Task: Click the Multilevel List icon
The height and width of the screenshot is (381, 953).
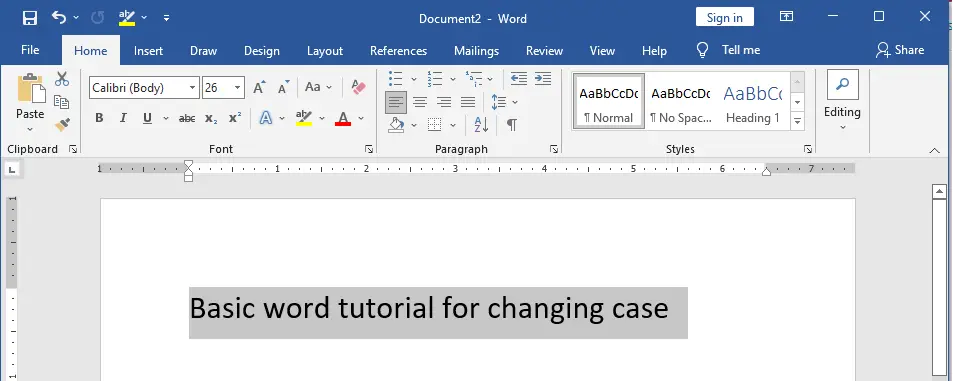Action: (473, 79)
